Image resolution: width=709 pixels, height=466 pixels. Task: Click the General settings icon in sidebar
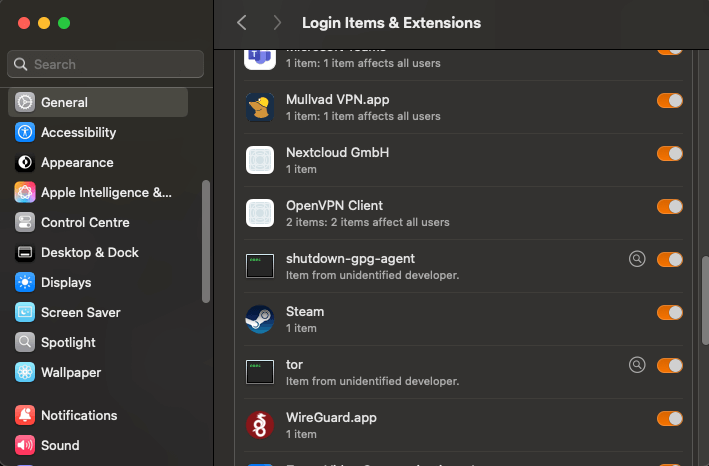[25, 102]
